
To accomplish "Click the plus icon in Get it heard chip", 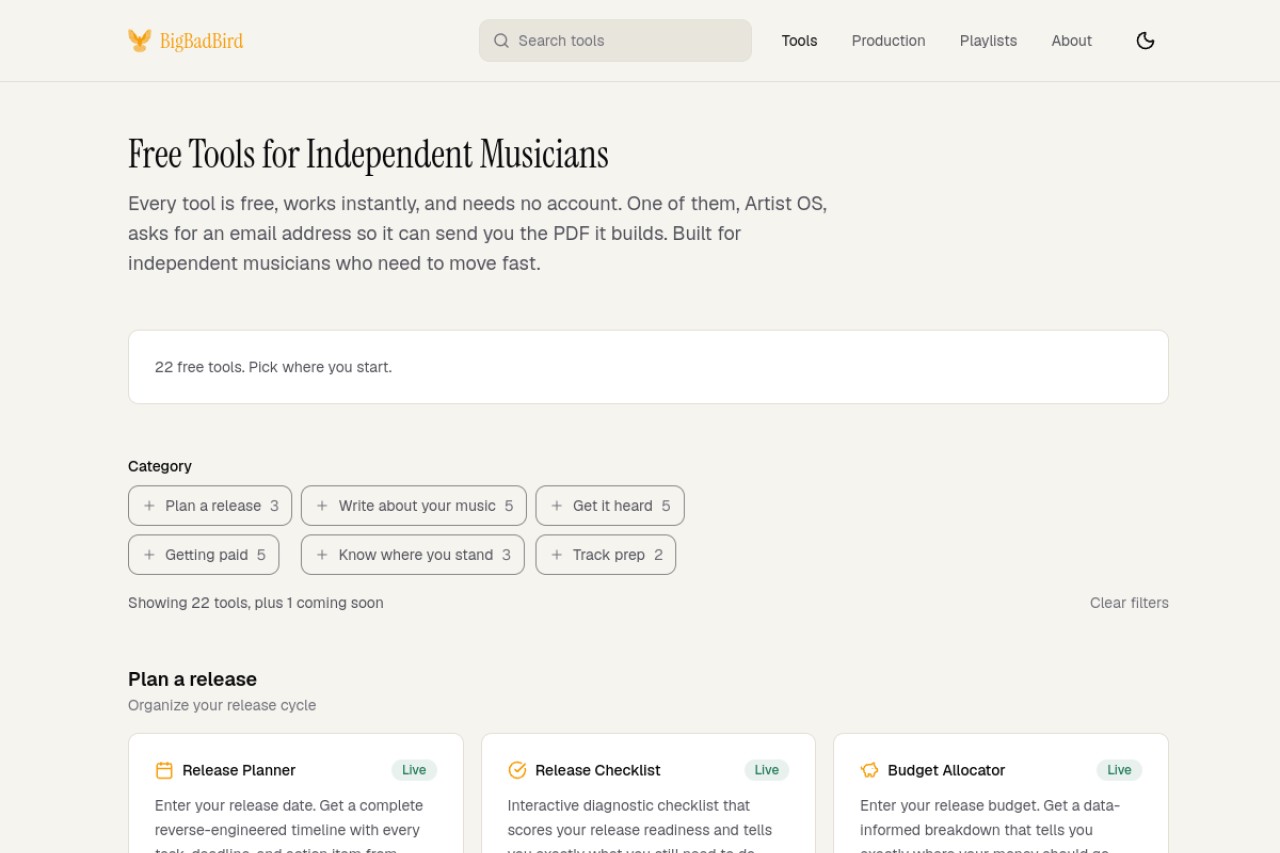I will click(557, 506).
